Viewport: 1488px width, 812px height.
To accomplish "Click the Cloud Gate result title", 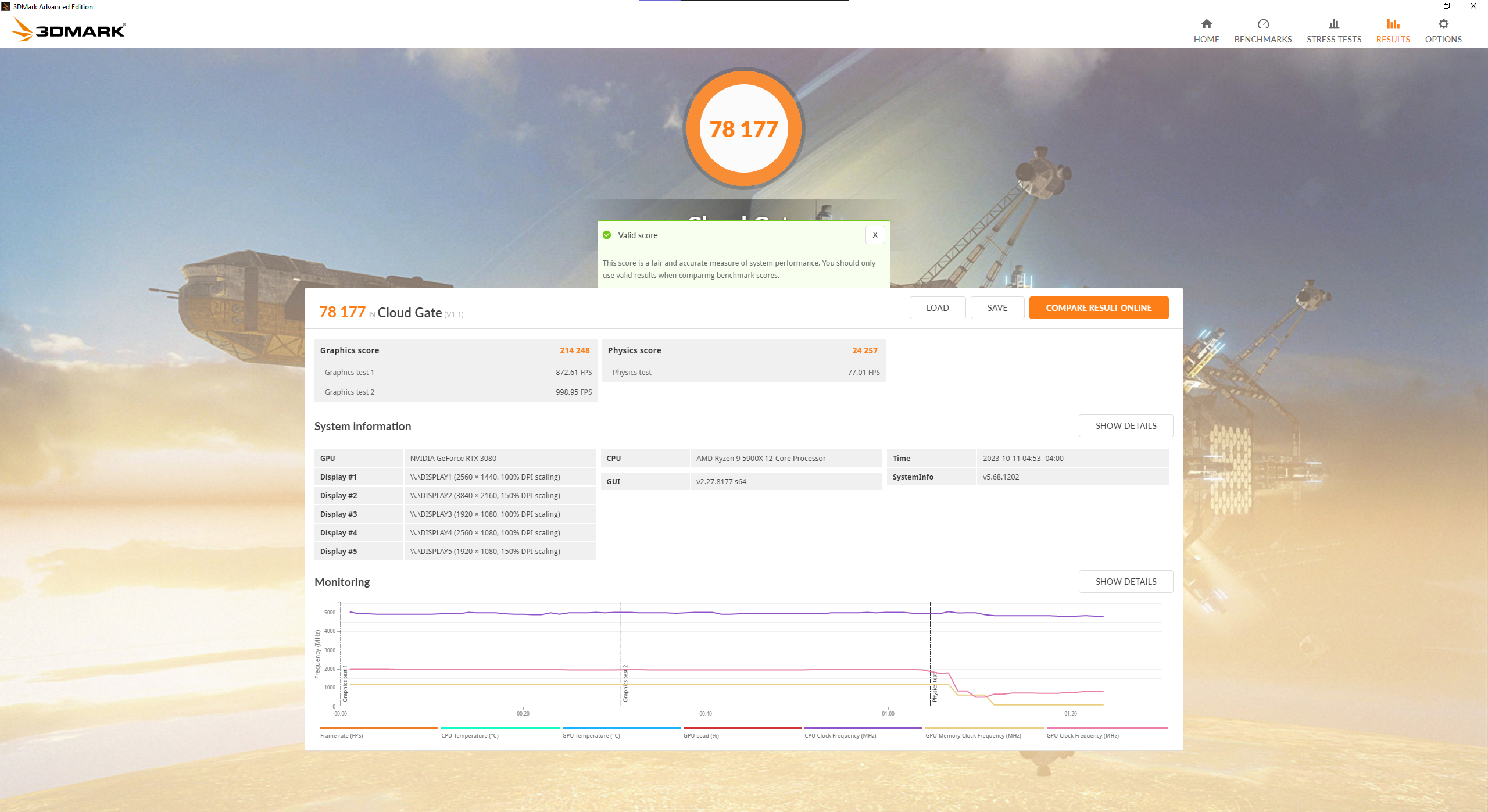I will tap(410, 313).
